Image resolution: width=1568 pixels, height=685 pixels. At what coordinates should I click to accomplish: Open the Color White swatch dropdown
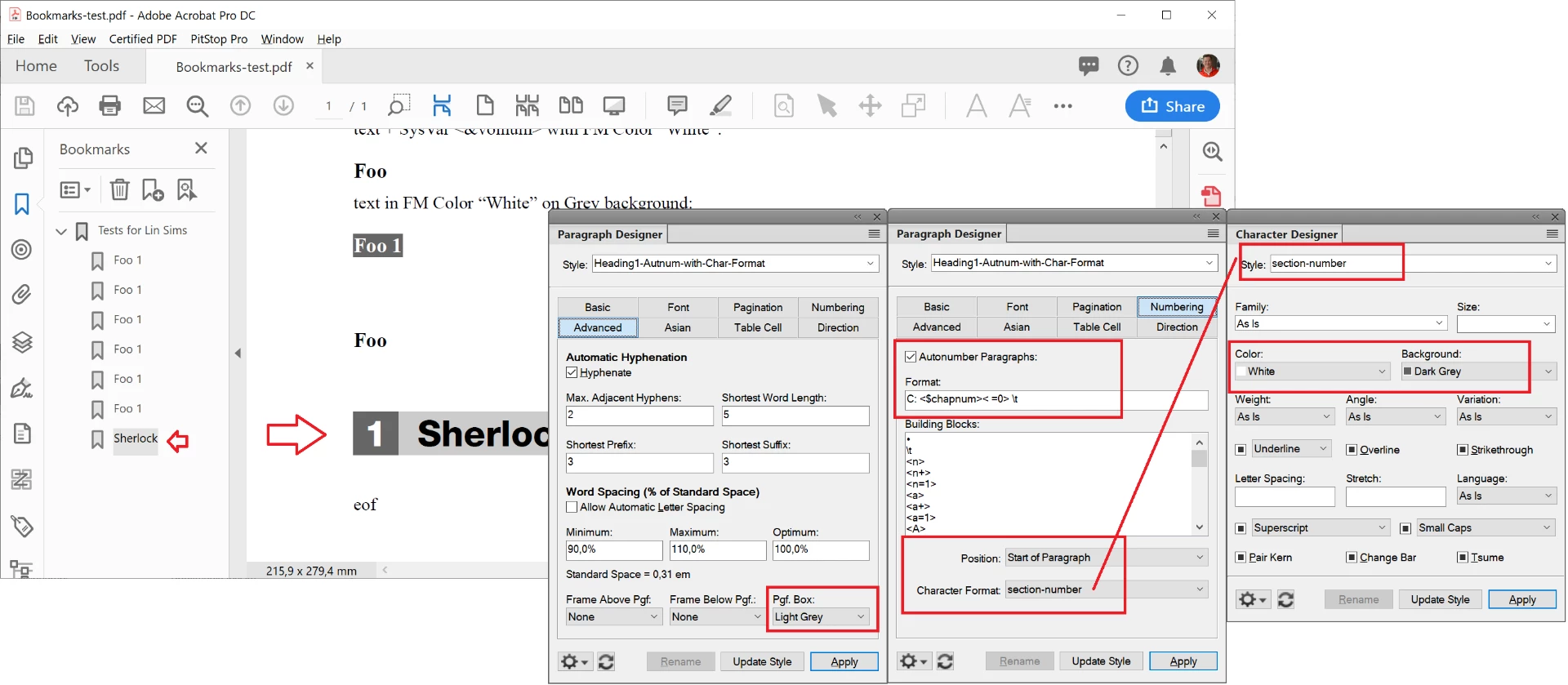pos(1312,371)
